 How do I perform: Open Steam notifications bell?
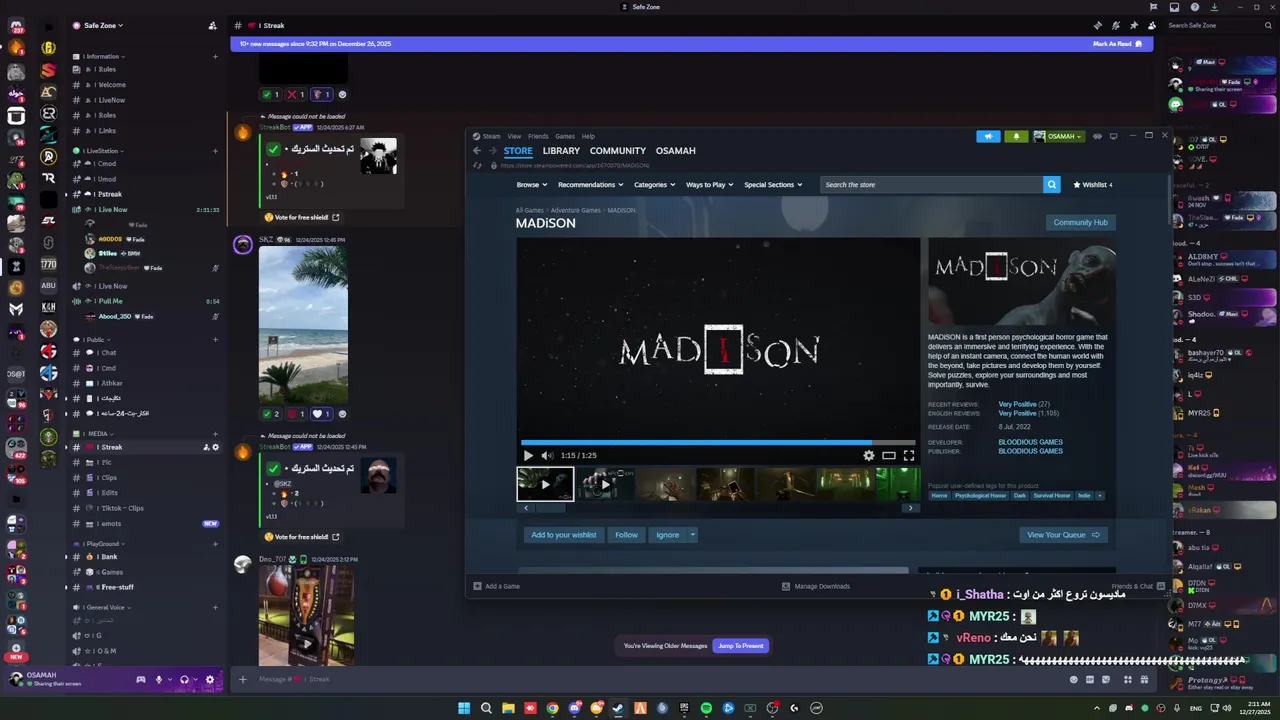pos(1017,136)
